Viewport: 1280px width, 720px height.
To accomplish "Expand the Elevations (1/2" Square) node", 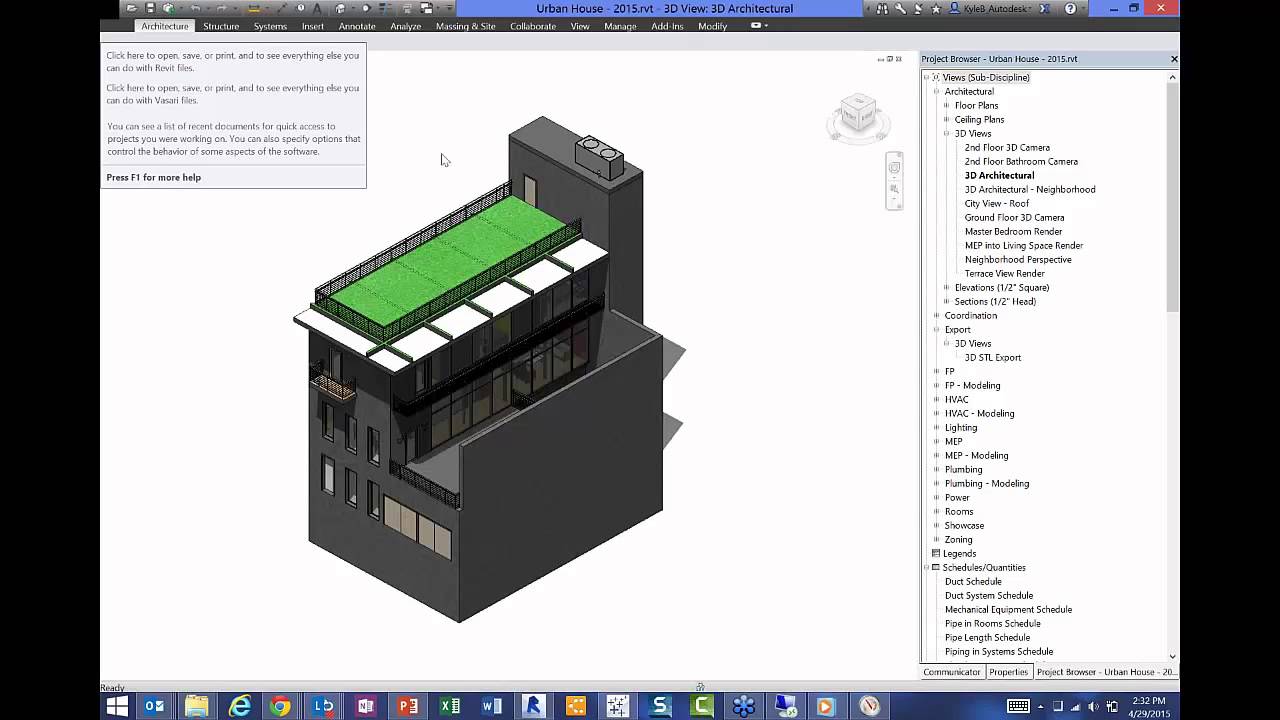I will pos(946,287).
